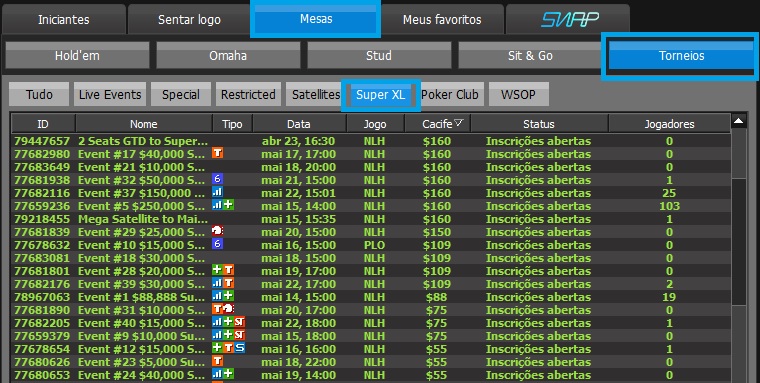Sort by Nome column header
Image resolution: width=760 pixels, height=383 pixels.
(143, 124)
